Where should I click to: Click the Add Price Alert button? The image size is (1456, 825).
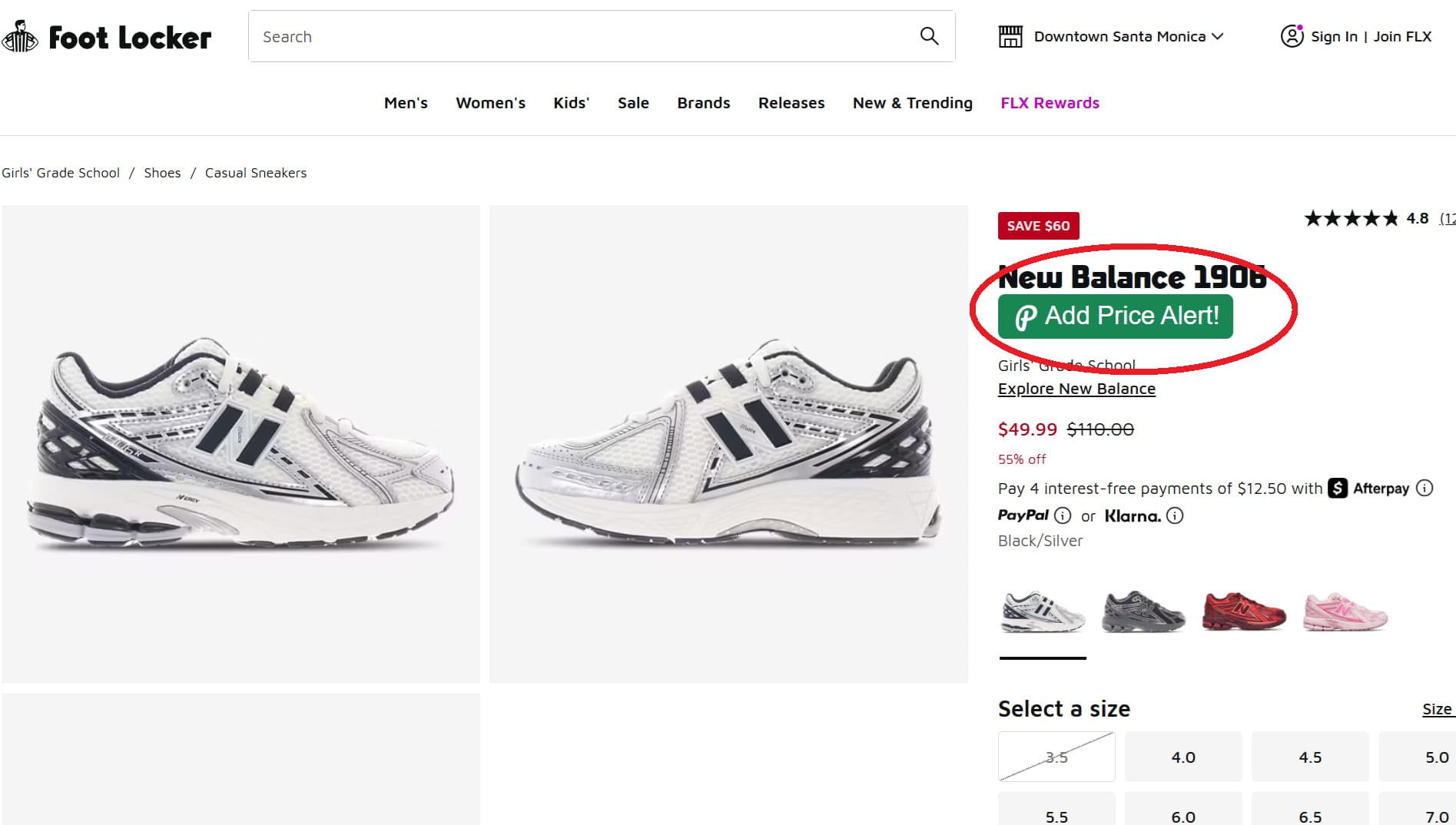[1116, 316]
